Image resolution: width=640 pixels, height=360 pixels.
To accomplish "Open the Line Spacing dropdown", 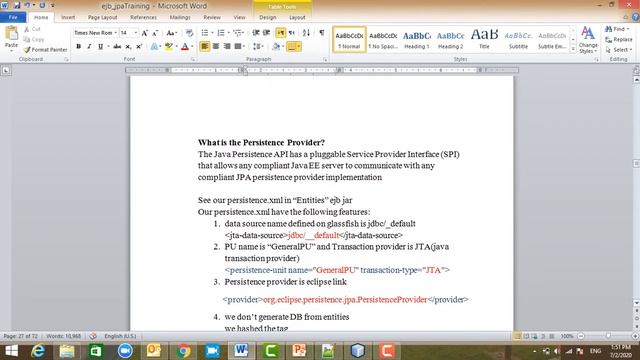I will click(x=258, y=47).
